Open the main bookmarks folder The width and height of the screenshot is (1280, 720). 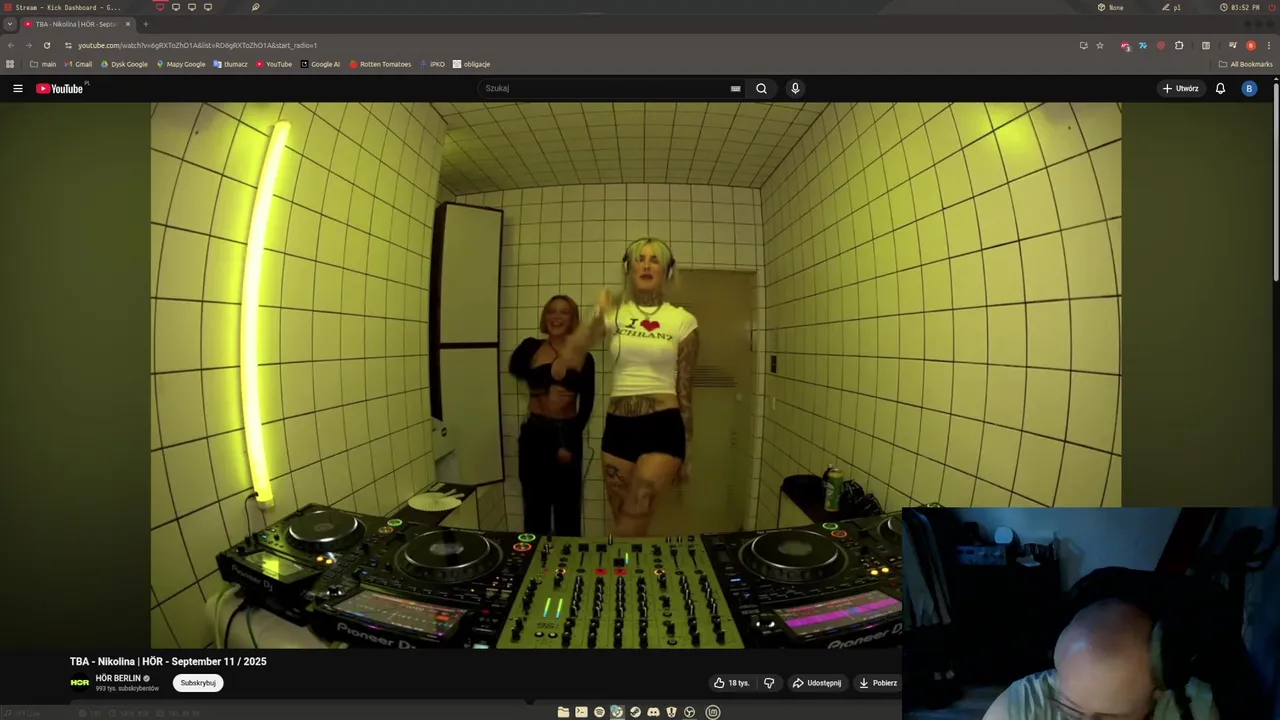coord(42,64)
